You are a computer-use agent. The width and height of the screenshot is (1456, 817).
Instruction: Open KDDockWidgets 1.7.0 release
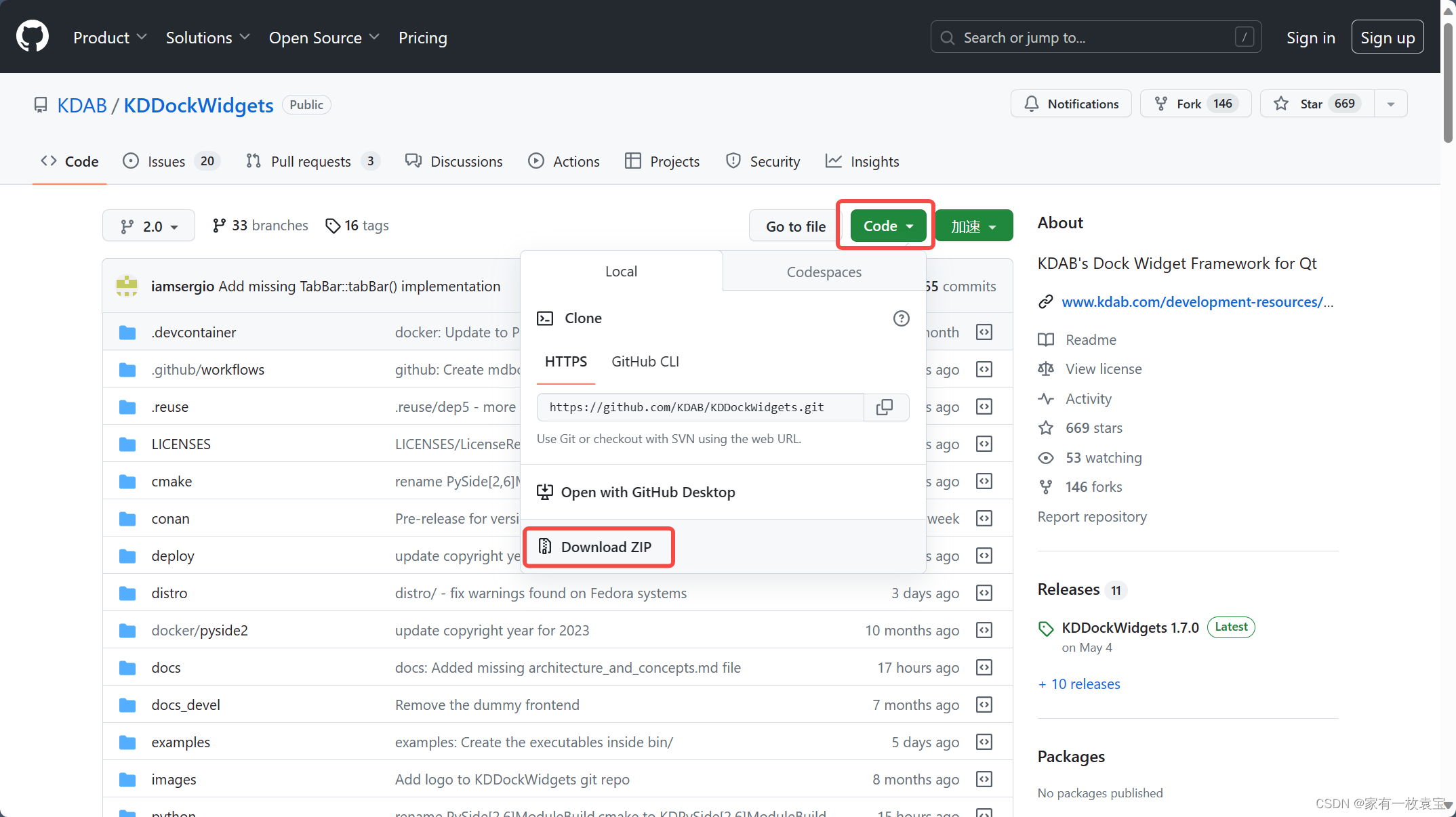(1130, 627)
